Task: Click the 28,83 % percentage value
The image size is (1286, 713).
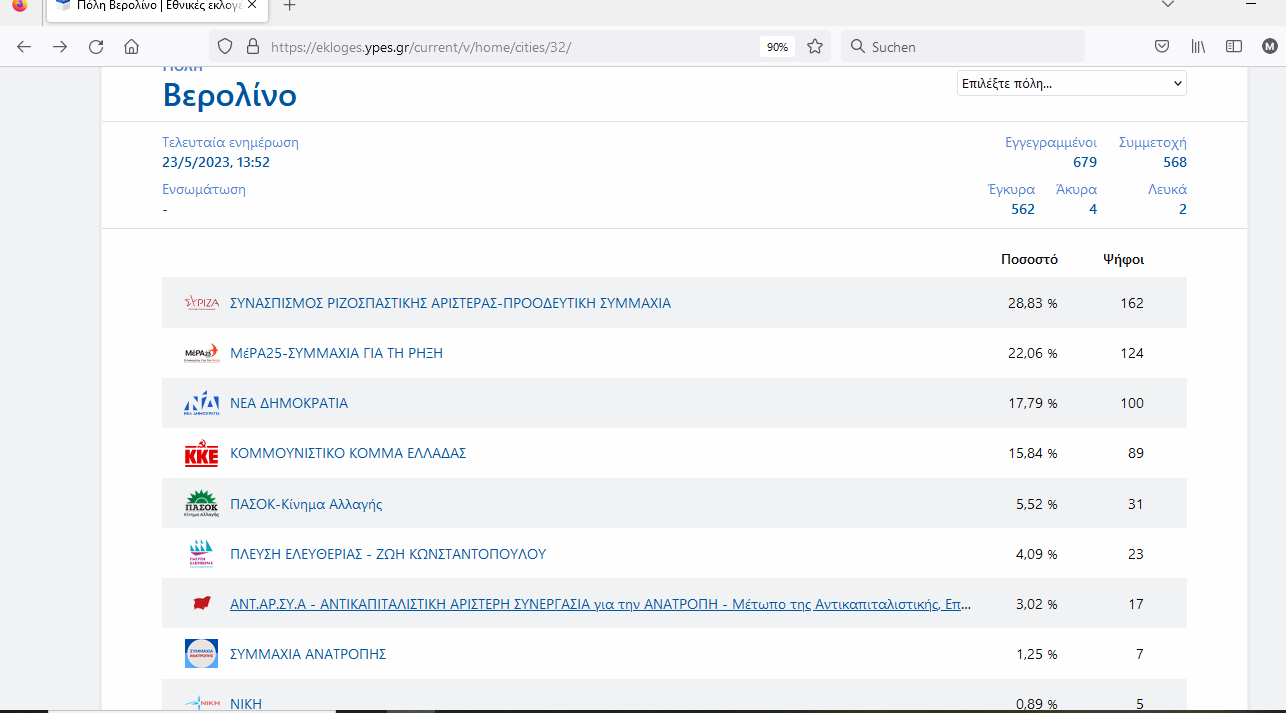Action: pos(1032,303)
